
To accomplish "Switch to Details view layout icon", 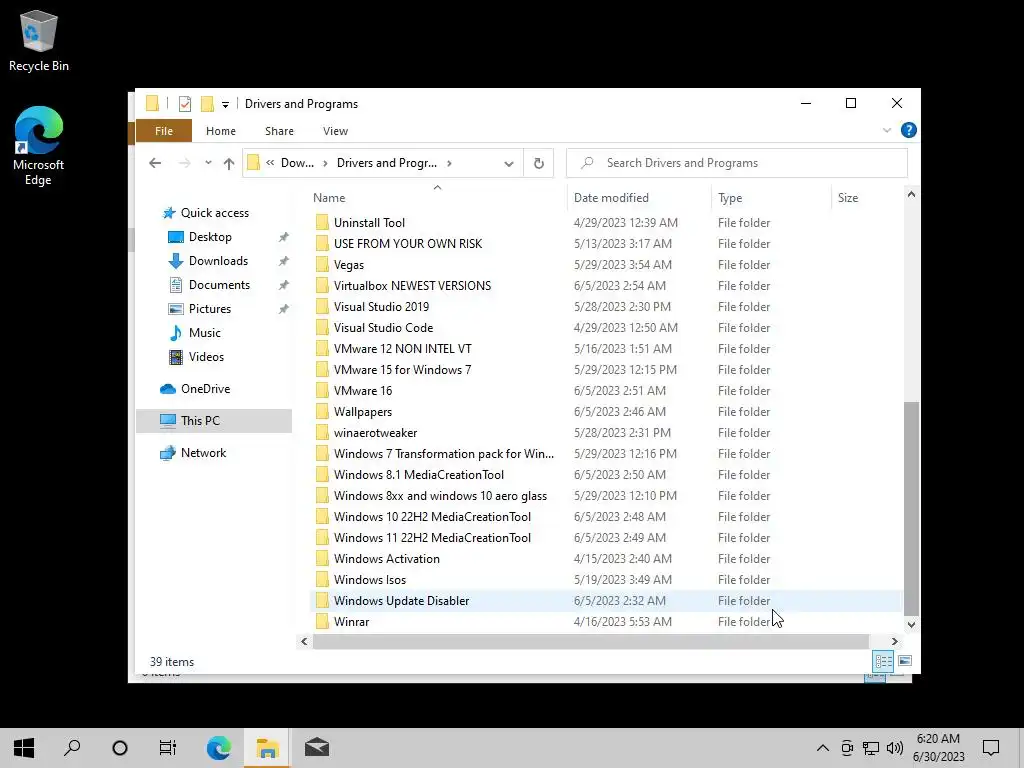I will pyautogui.click(x=883, y=661).
